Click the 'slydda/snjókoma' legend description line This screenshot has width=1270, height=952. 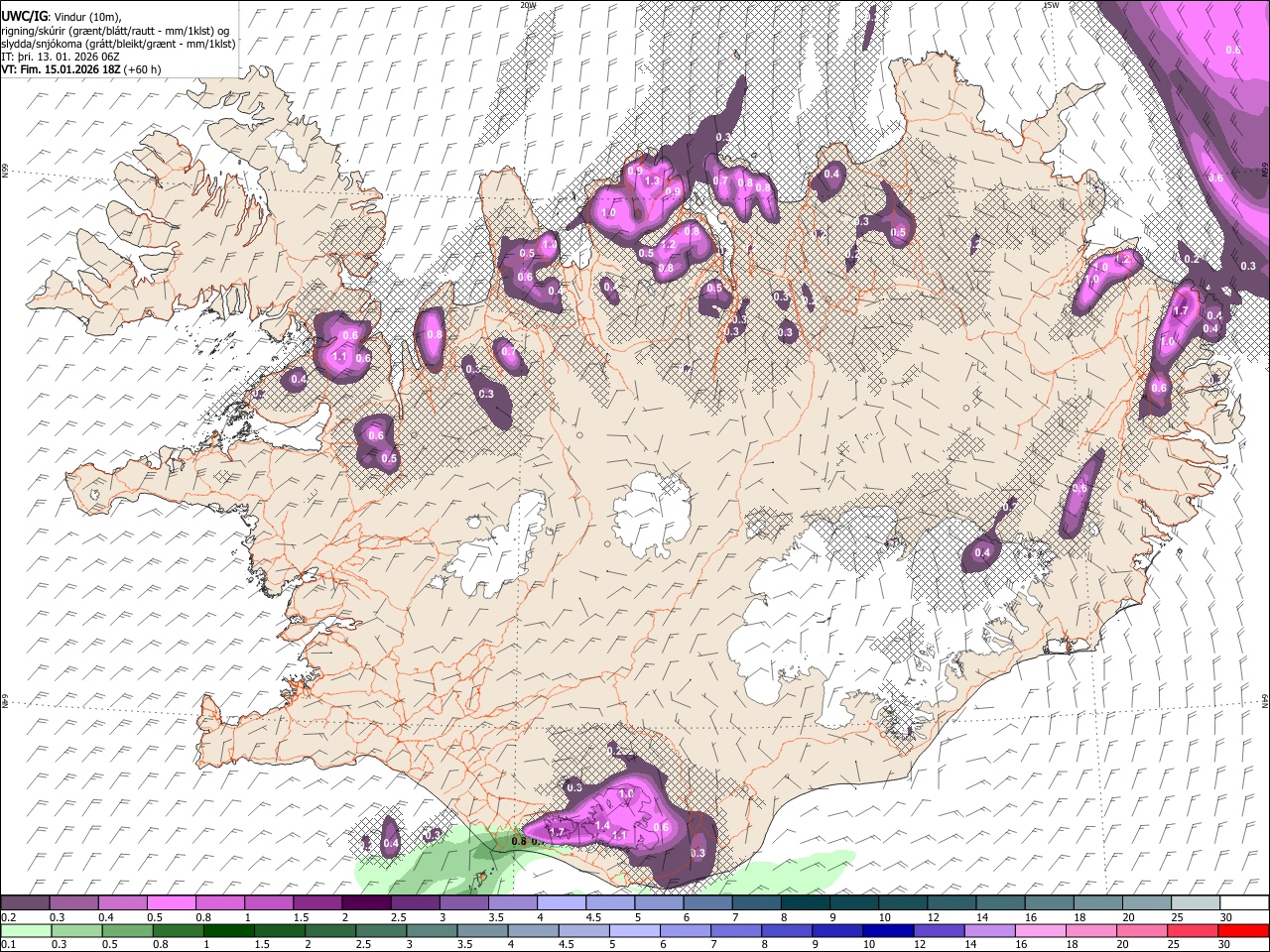point(119,44)
